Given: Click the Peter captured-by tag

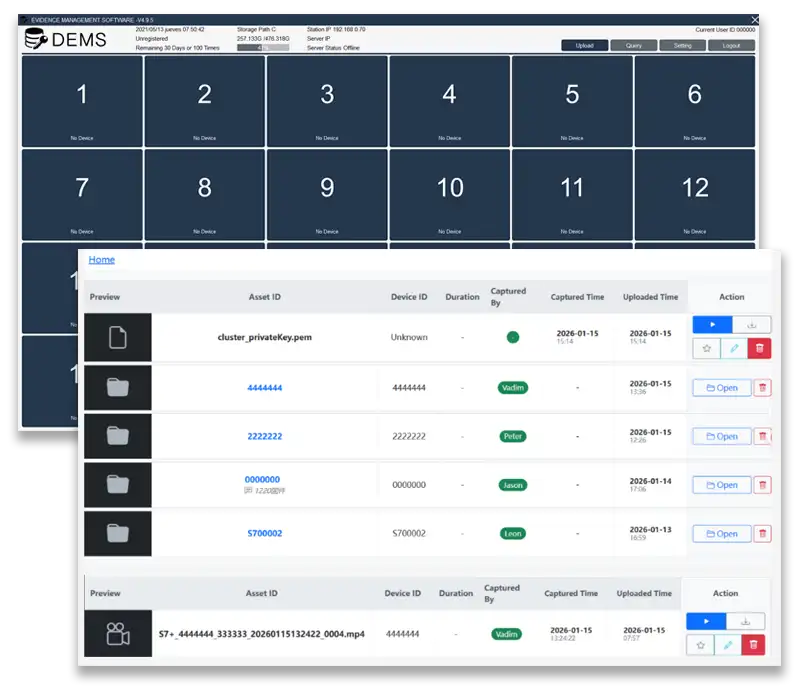Looking at the screenshot, I should (513, 436).
